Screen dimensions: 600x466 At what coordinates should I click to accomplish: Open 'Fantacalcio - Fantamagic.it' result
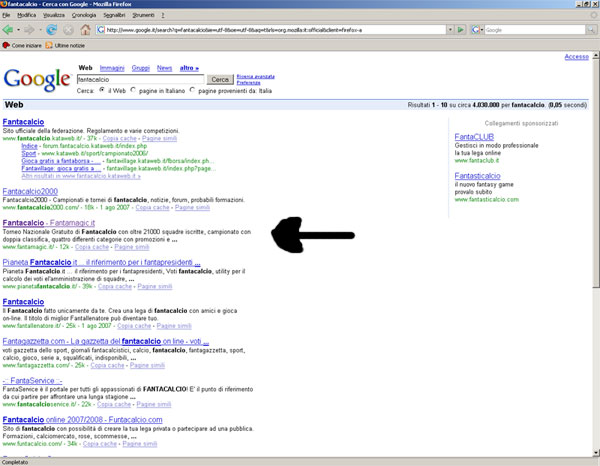[x=49, y=223]
